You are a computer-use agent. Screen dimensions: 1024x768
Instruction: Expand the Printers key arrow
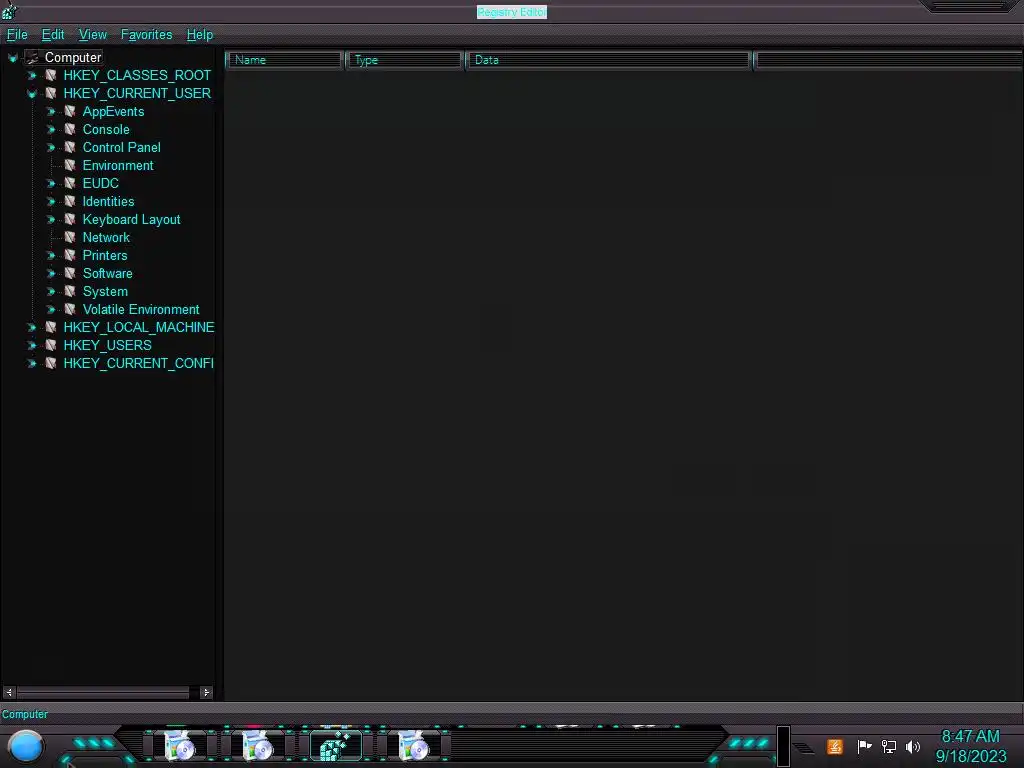pos(50,255)
